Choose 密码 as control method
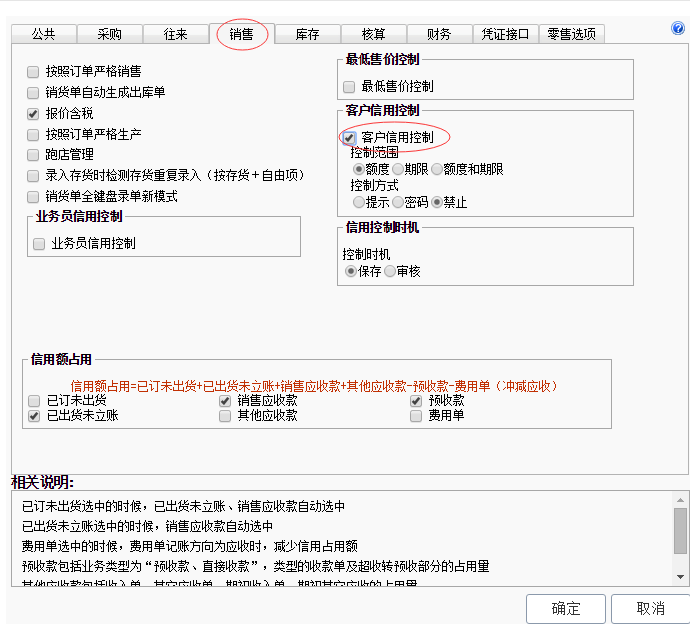Viewport: 690px width, 625px height. [x=398, y=202]
